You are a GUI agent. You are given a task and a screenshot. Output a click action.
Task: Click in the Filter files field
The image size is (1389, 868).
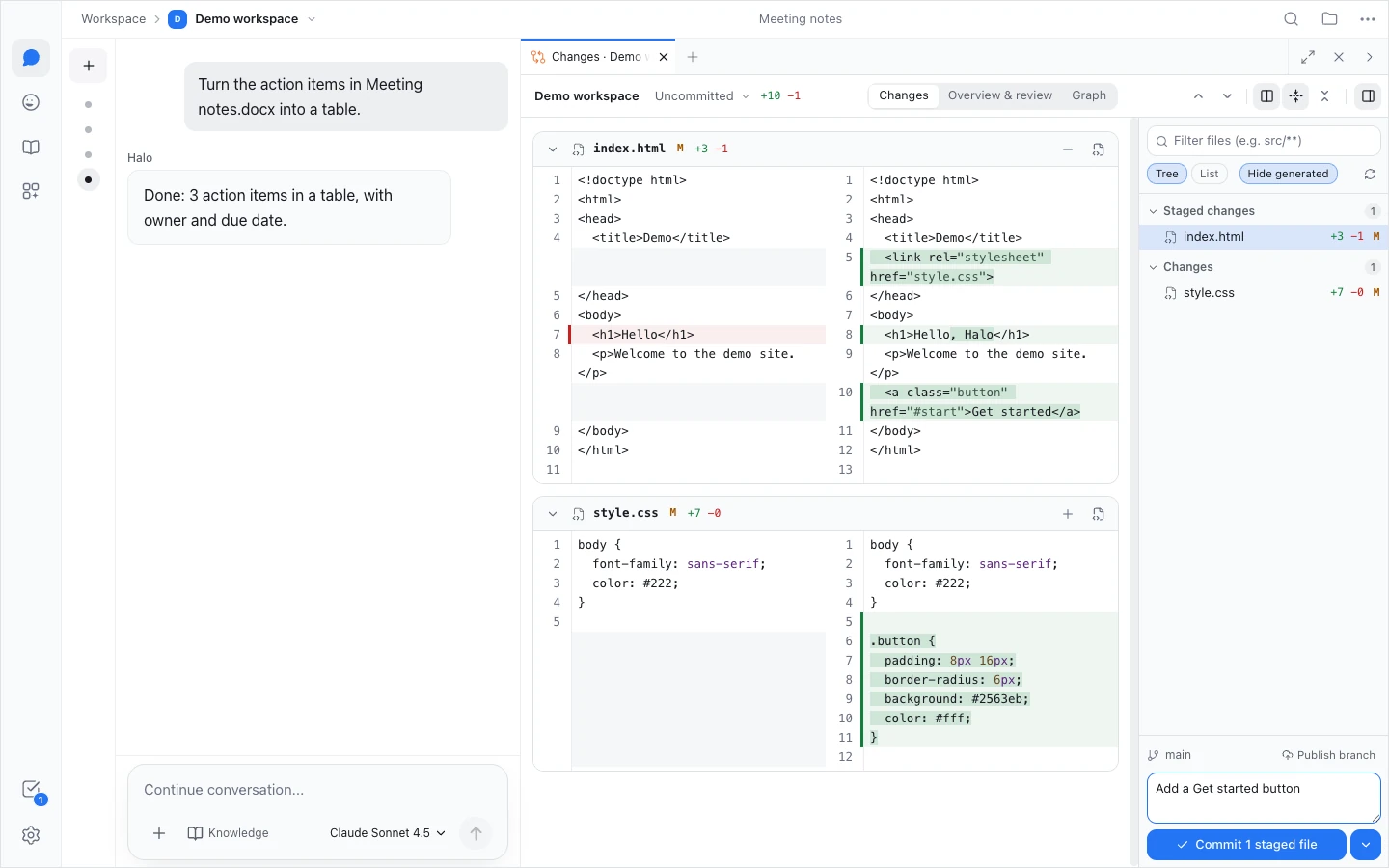coord(1264,141)
